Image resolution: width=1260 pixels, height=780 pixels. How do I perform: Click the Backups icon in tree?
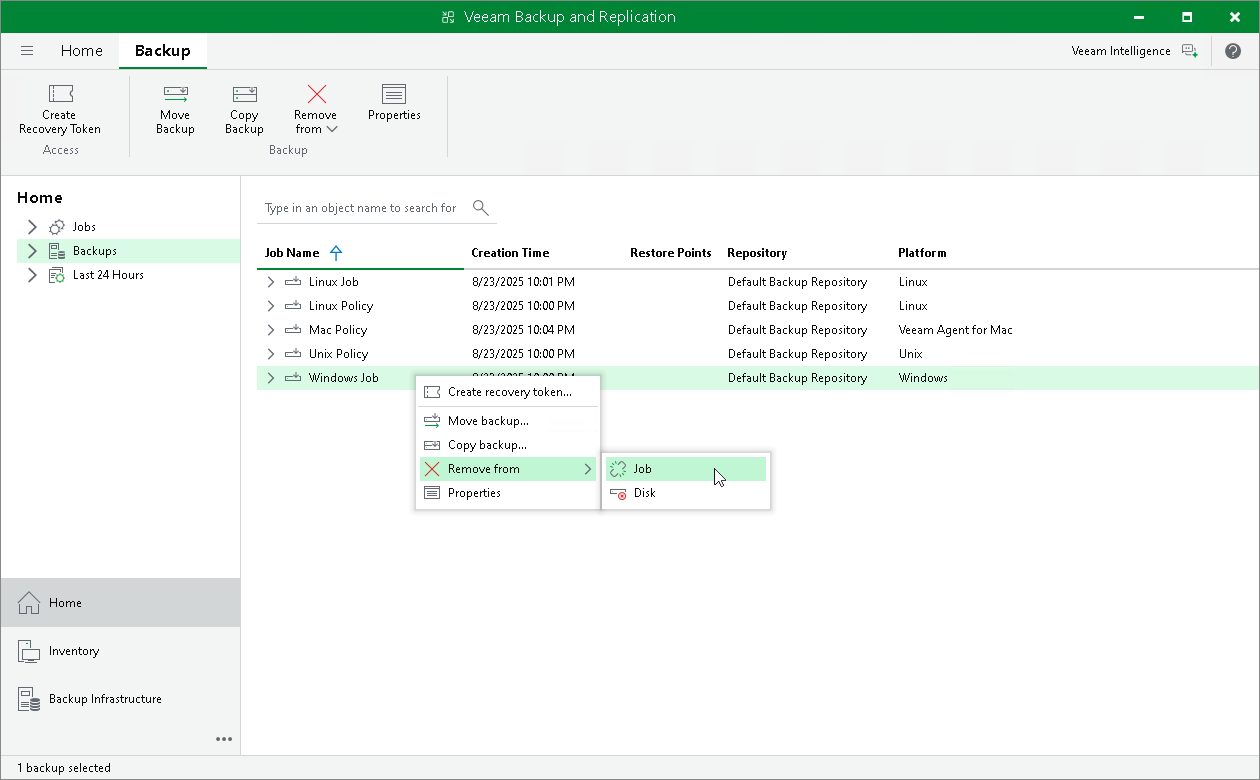57,251
